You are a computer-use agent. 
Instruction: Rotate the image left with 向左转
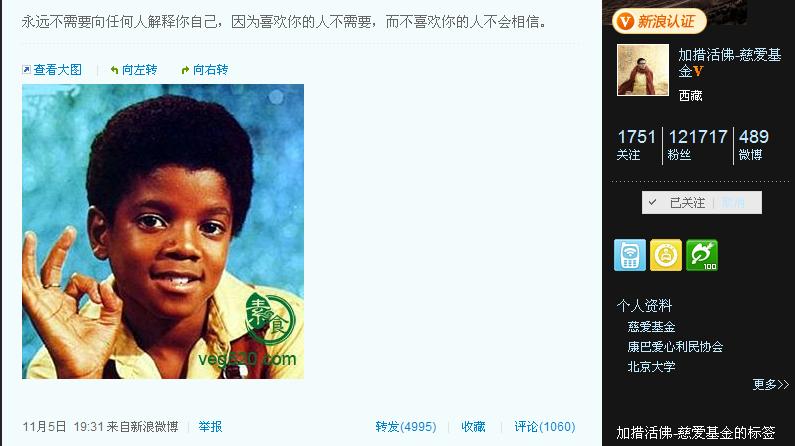[x=134, y=70]
